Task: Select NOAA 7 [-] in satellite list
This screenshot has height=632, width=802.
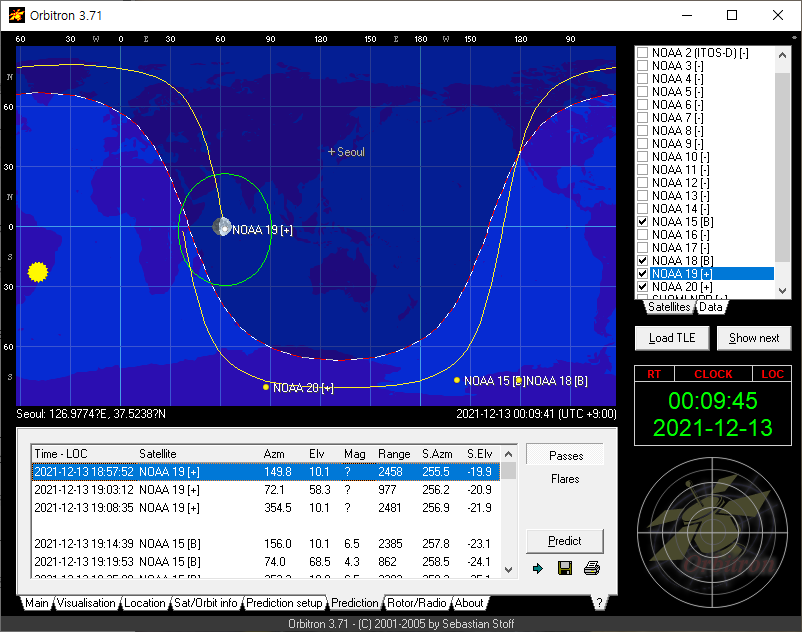Action: (x=677, y=118)
